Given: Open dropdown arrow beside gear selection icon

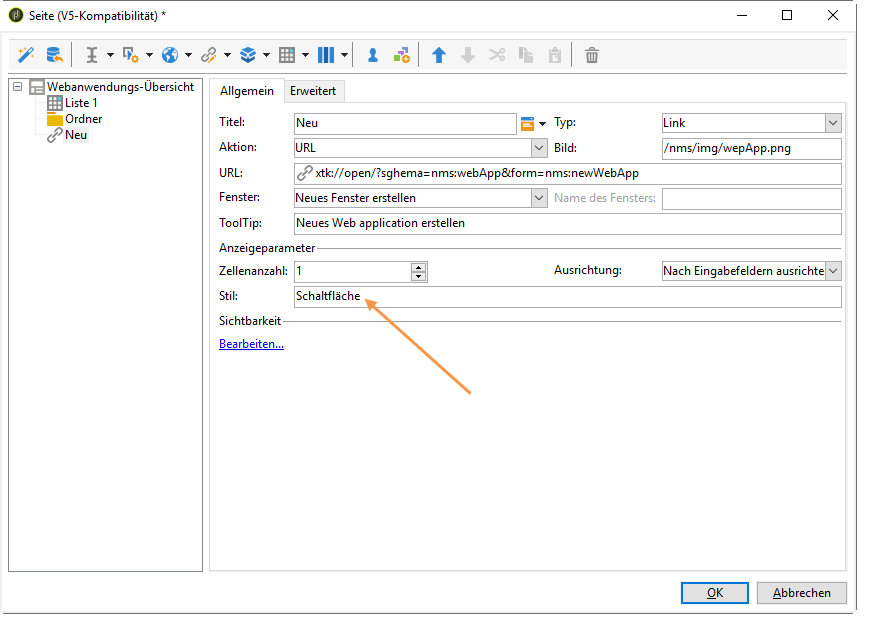Looking at the screenshot, I should pos(149,55).
